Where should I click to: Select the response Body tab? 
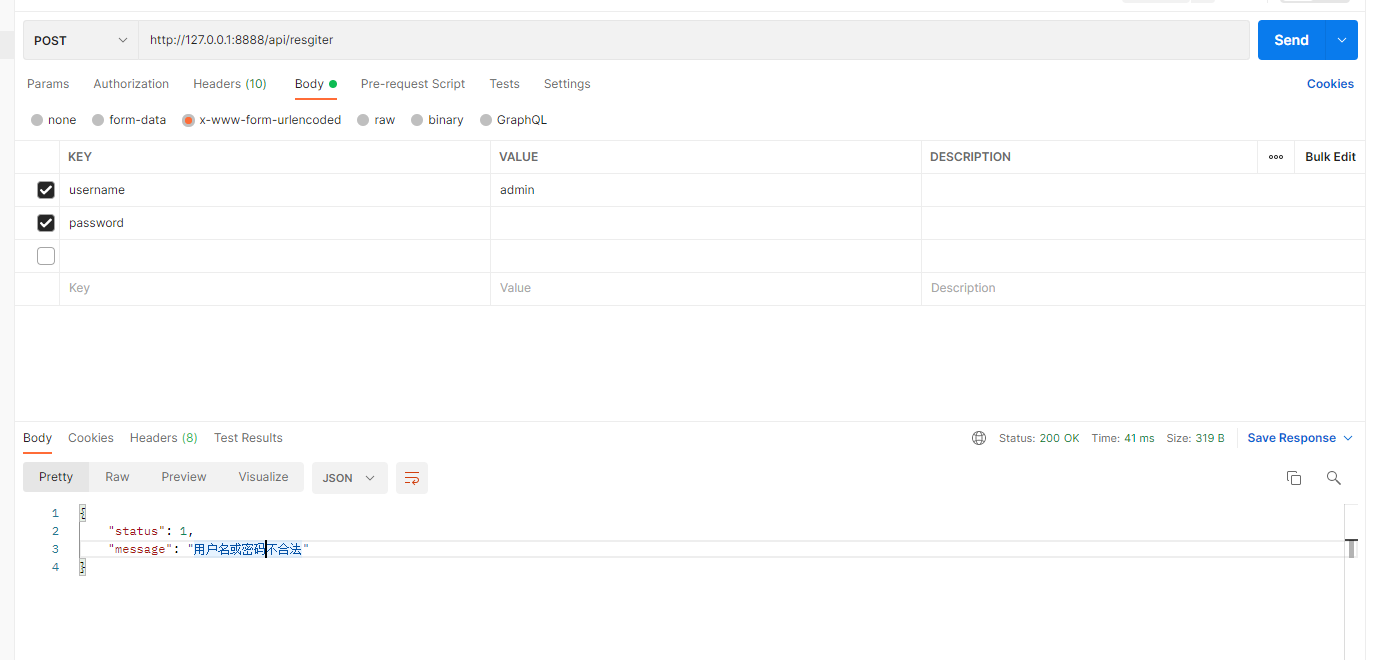coord(38,438)
